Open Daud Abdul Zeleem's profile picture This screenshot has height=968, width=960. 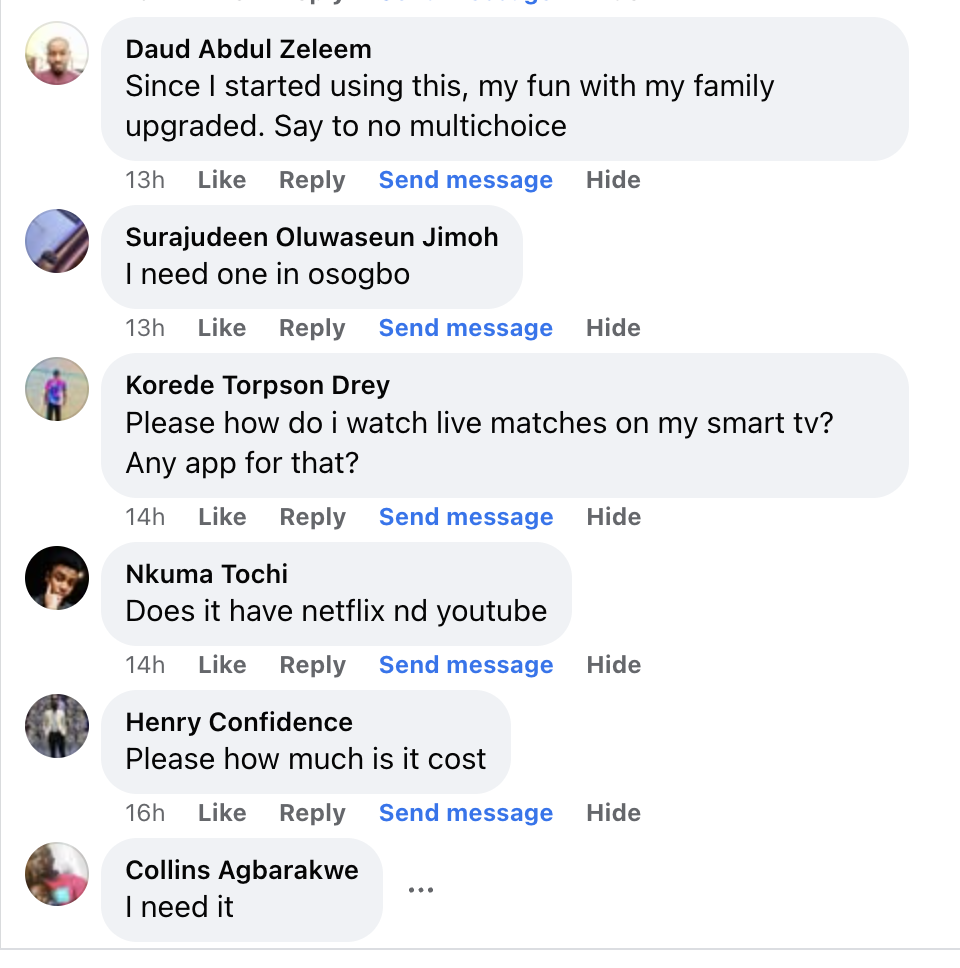point(57,53)
